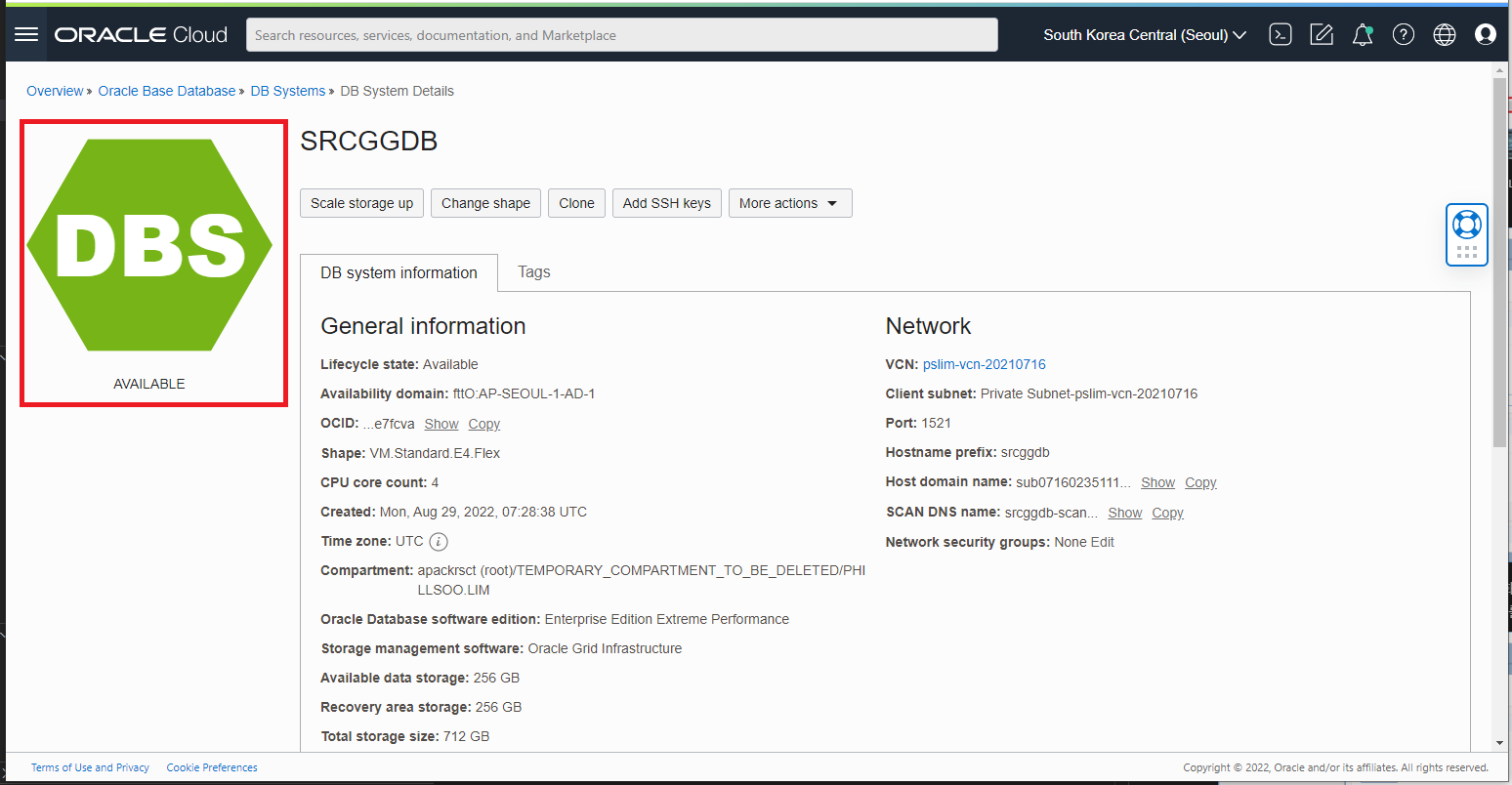Switch to the DB system information tab

tap(399, 272)
